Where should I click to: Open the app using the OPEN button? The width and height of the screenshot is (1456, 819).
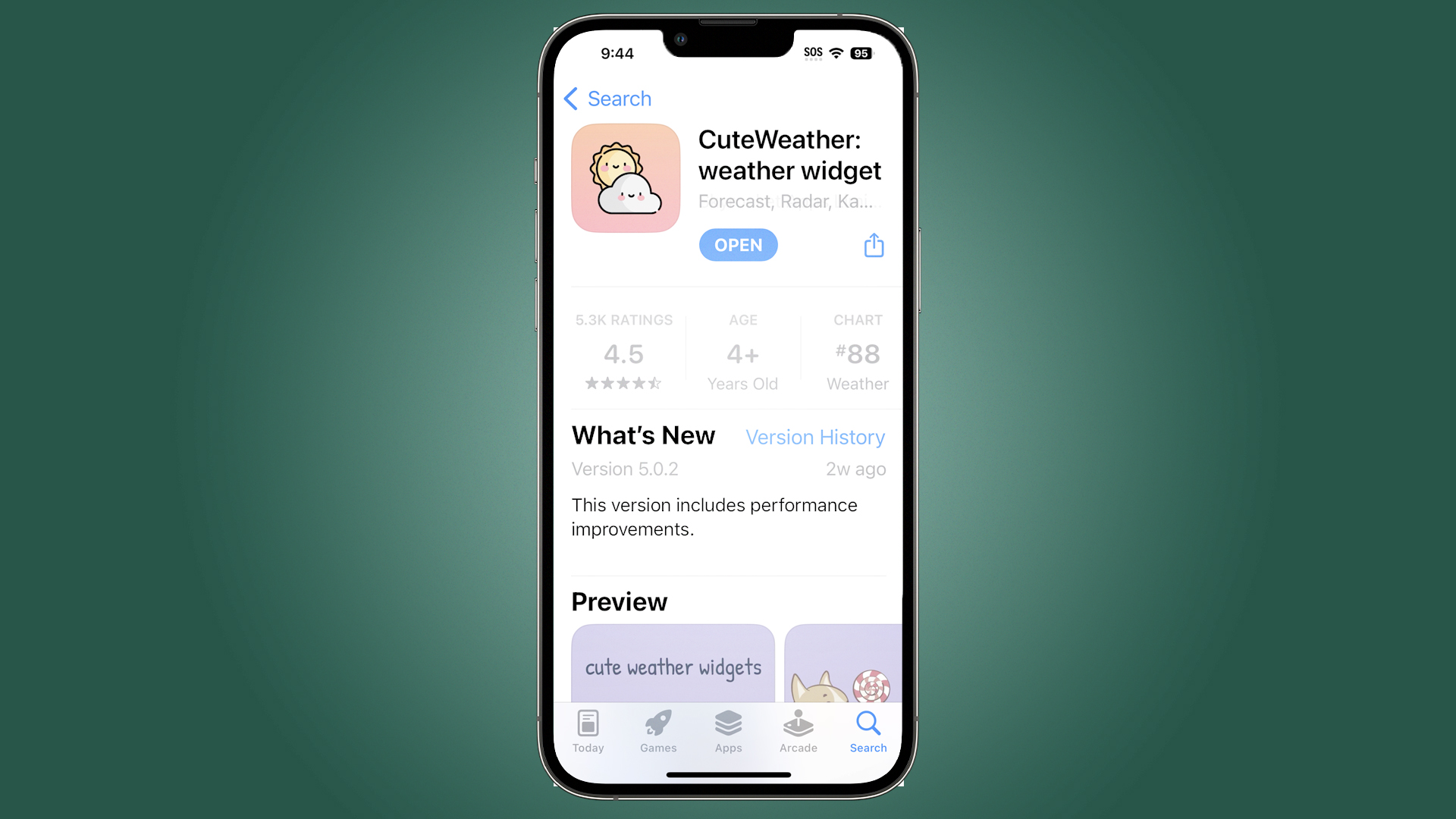739,245
